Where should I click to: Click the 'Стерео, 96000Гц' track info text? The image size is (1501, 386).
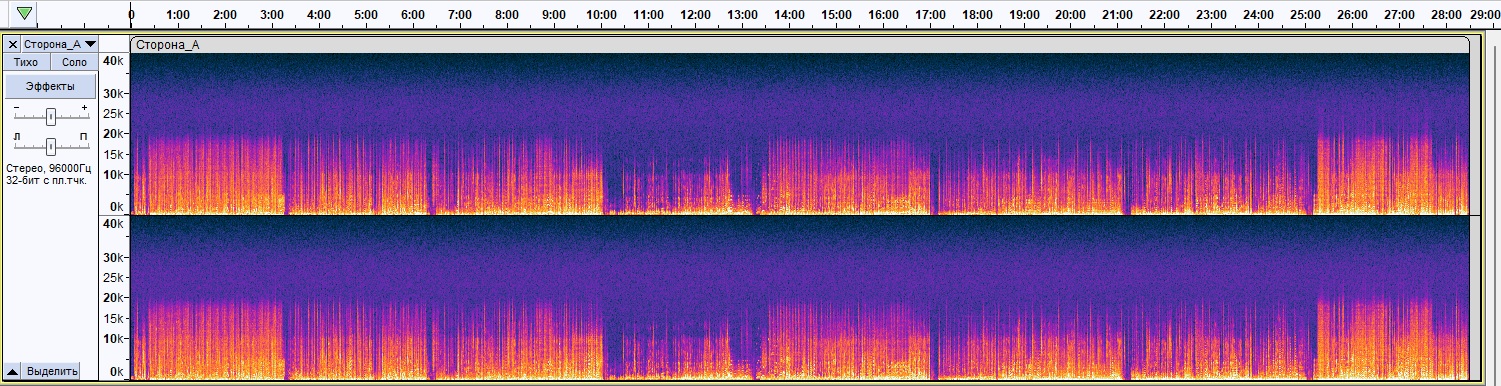coord(48,168)
